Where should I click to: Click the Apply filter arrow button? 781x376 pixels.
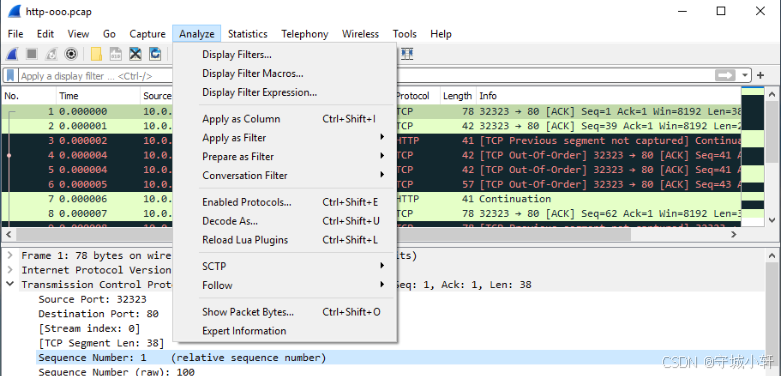(726, 76)
